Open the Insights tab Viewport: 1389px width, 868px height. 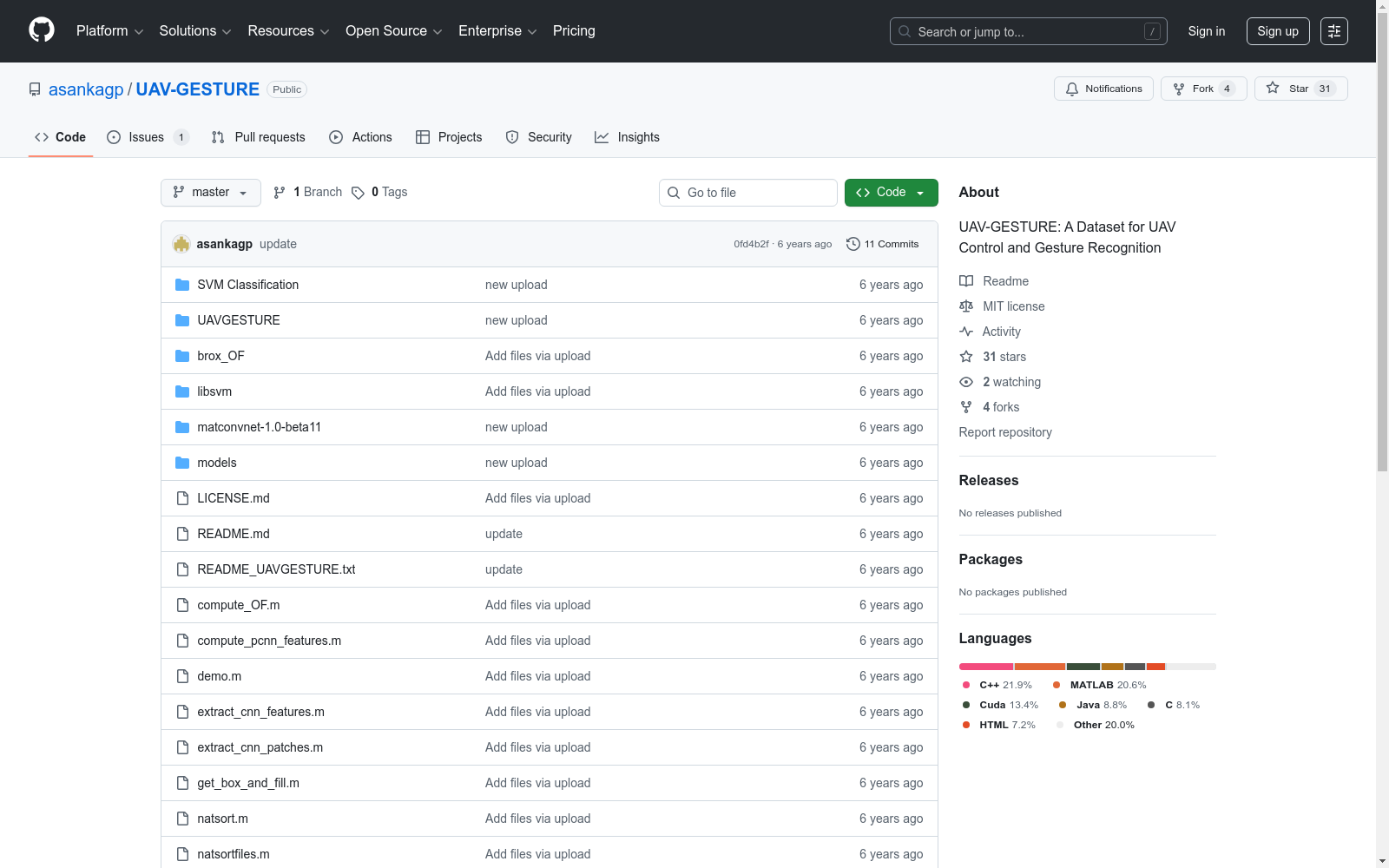tap(628, 137)
